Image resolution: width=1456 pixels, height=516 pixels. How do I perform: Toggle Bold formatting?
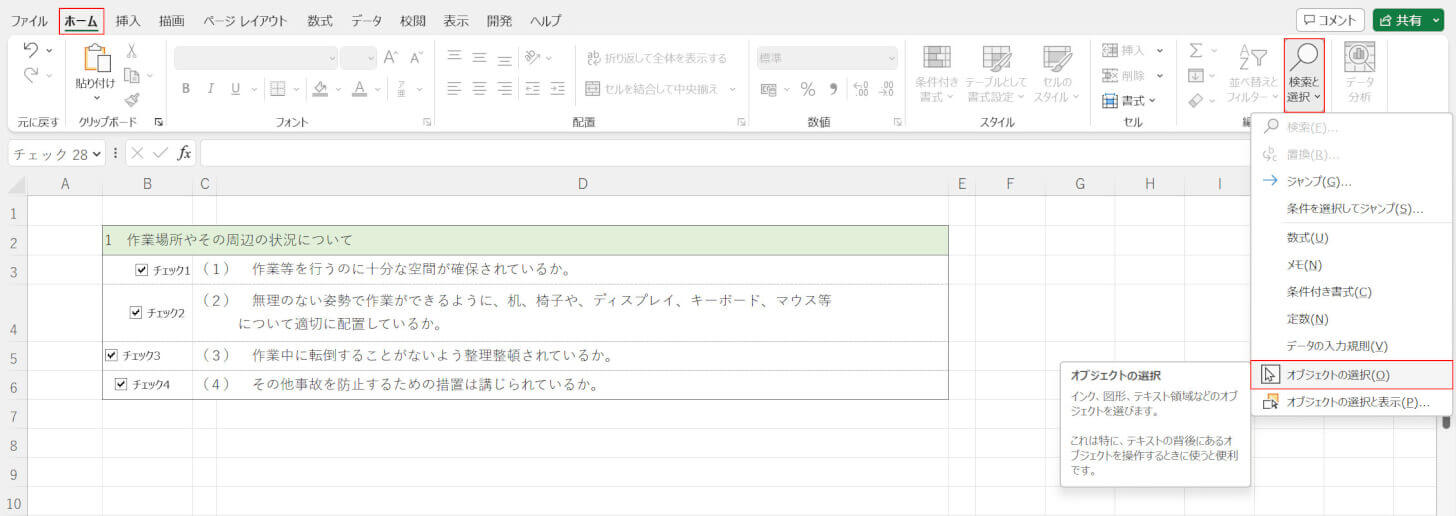click(x=186, y=89)
